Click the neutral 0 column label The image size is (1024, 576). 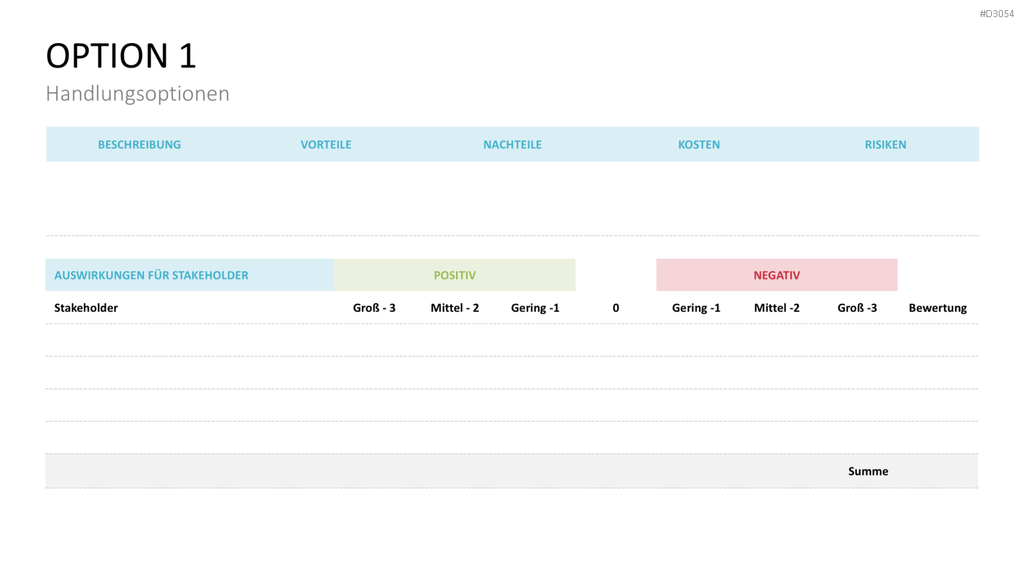tap(616, 308)
